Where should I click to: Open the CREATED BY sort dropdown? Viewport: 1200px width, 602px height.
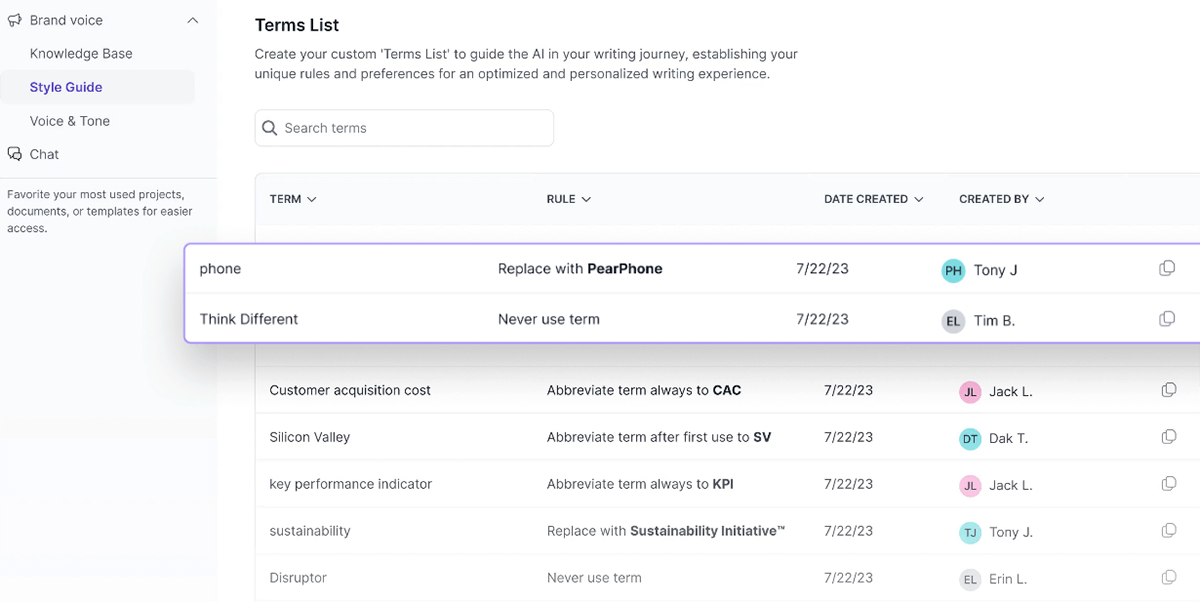tap(1039, 199)
